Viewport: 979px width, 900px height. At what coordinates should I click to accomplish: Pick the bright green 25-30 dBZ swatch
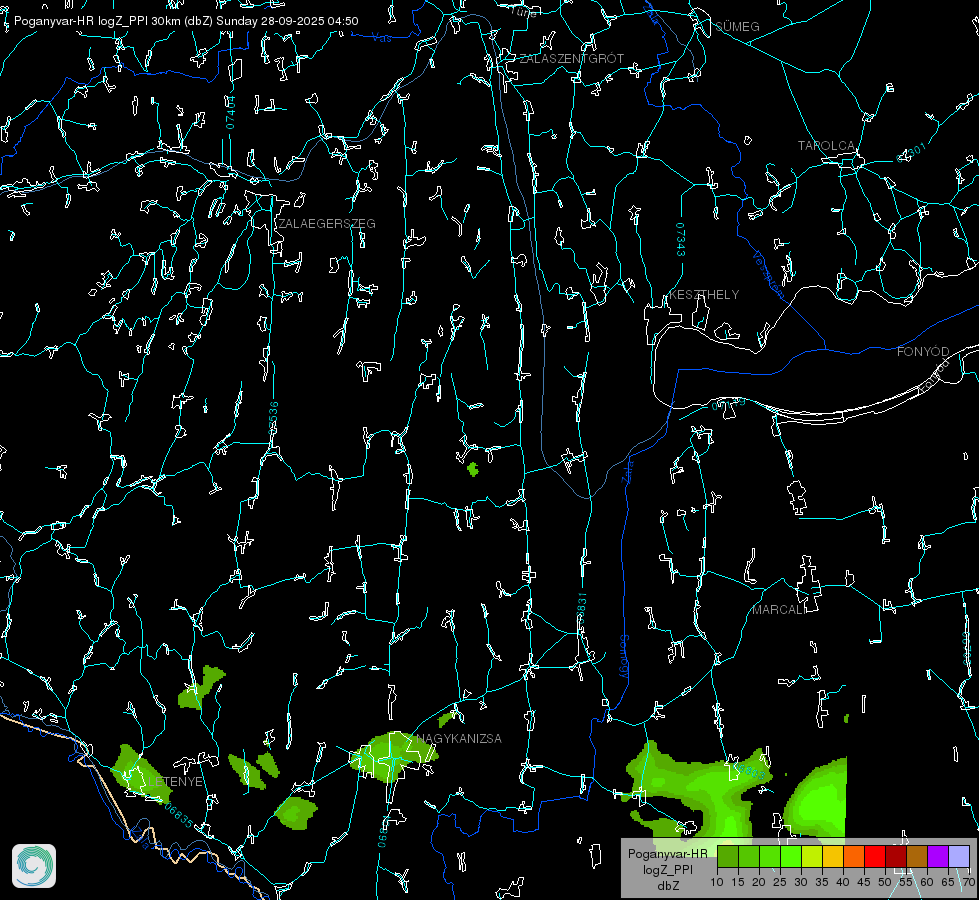tap(791, 856)
